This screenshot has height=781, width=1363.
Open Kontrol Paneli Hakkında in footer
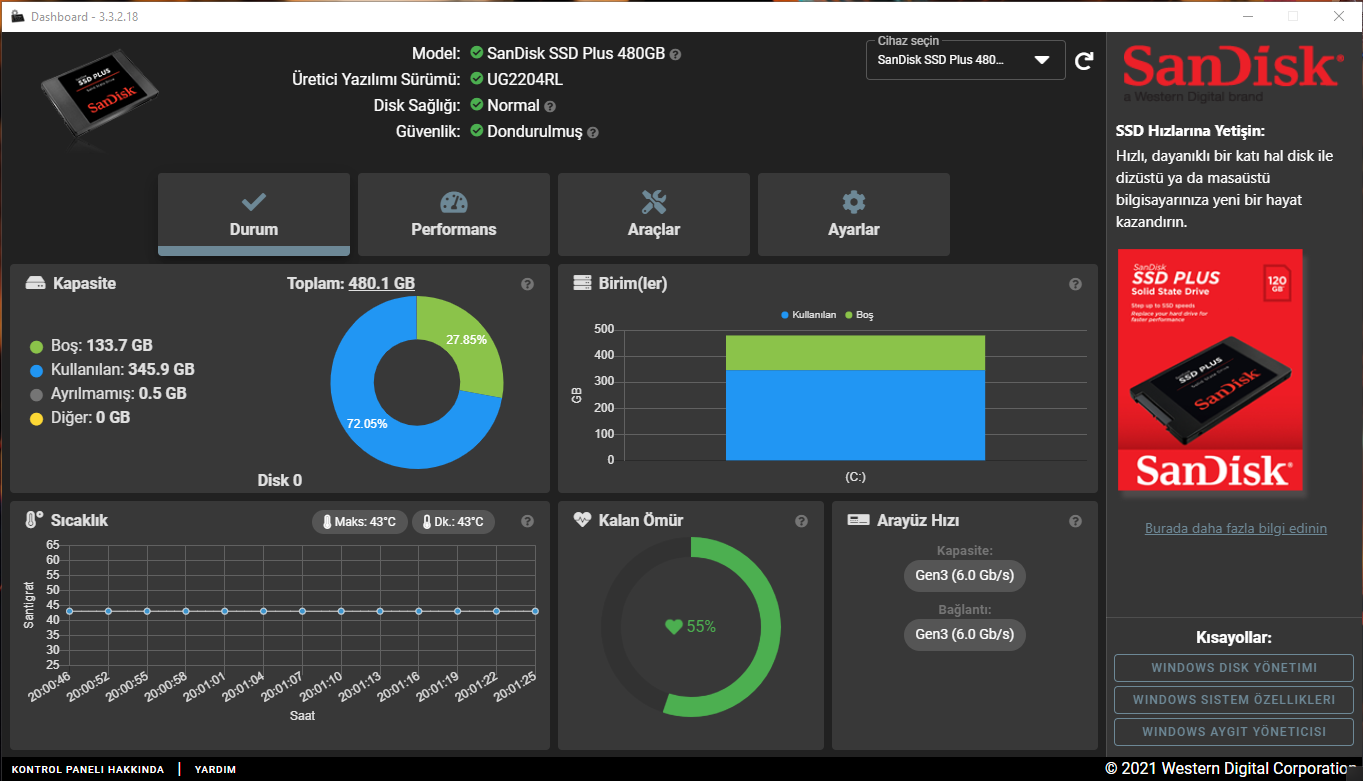pyautogui.click(x=88, y=770)
